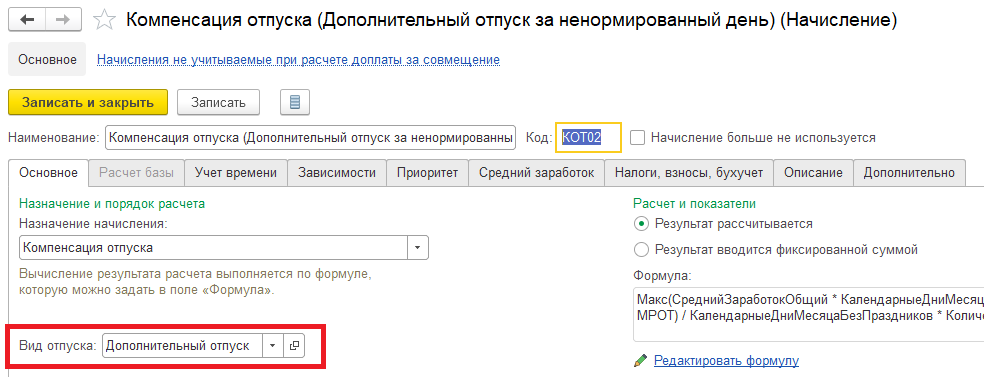Toggle Начисление больше не используется checkbox
The image size is (984, 377).
click(637, 137)
